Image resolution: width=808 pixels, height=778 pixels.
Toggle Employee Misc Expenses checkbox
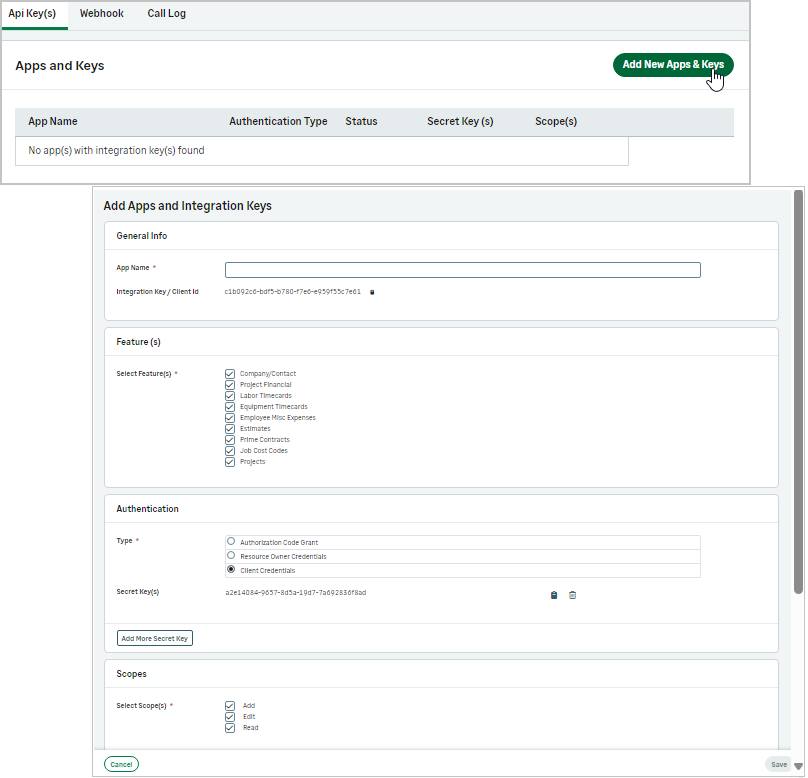(230, 418)
